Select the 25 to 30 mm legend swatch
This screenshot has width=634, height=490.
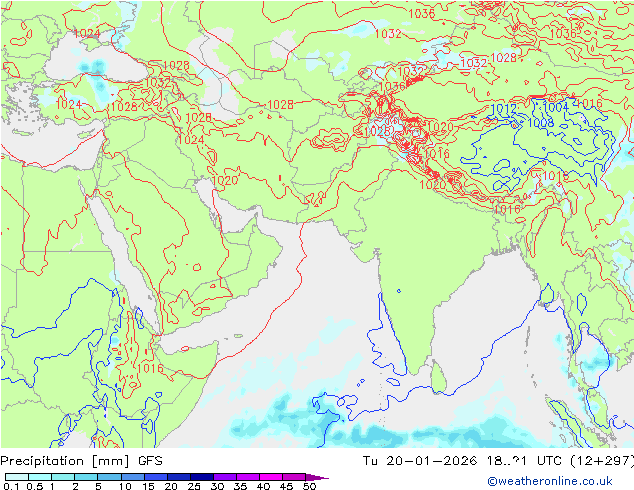point(201,477)
